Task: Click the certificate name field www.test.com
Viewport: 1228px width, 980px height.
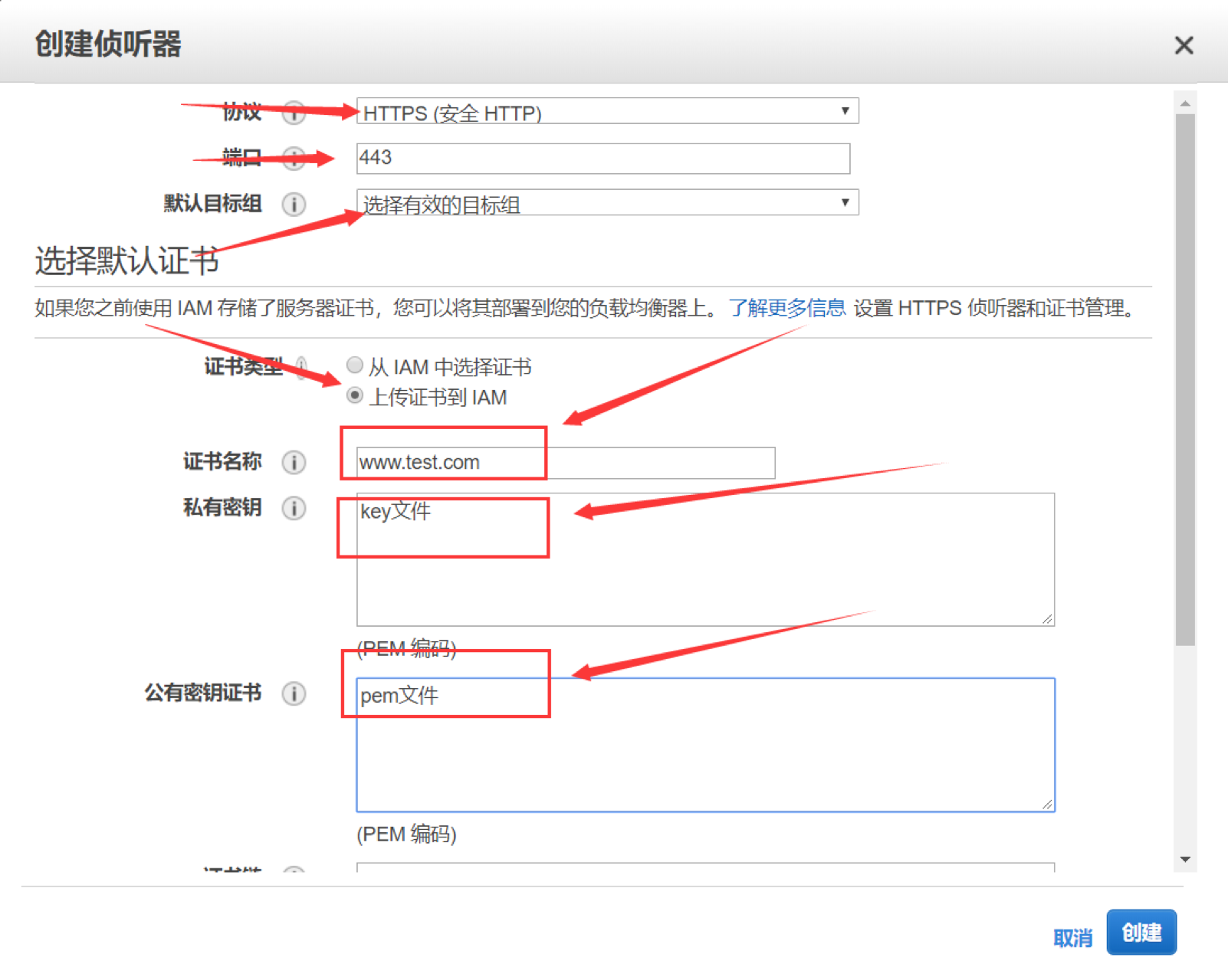Action: click(565, 463)
